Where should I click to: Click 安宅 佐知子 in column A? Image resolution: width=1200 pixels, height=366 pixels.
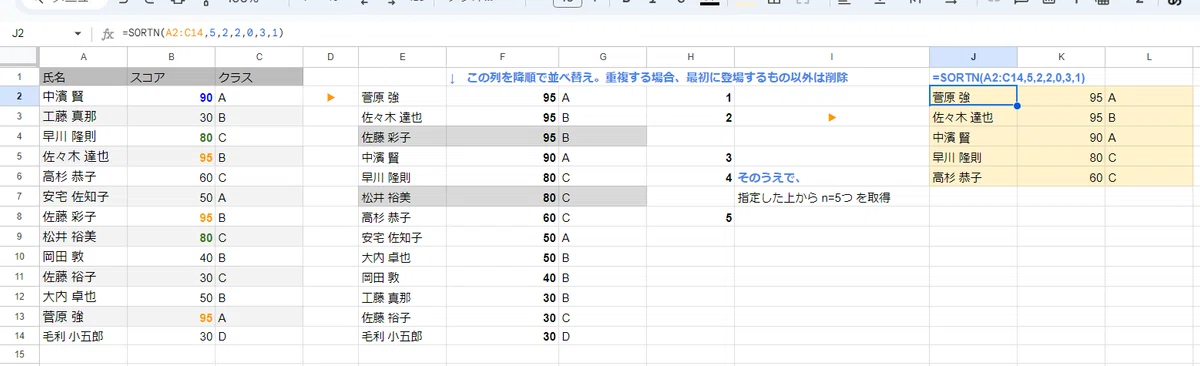(x=83, y=197)
